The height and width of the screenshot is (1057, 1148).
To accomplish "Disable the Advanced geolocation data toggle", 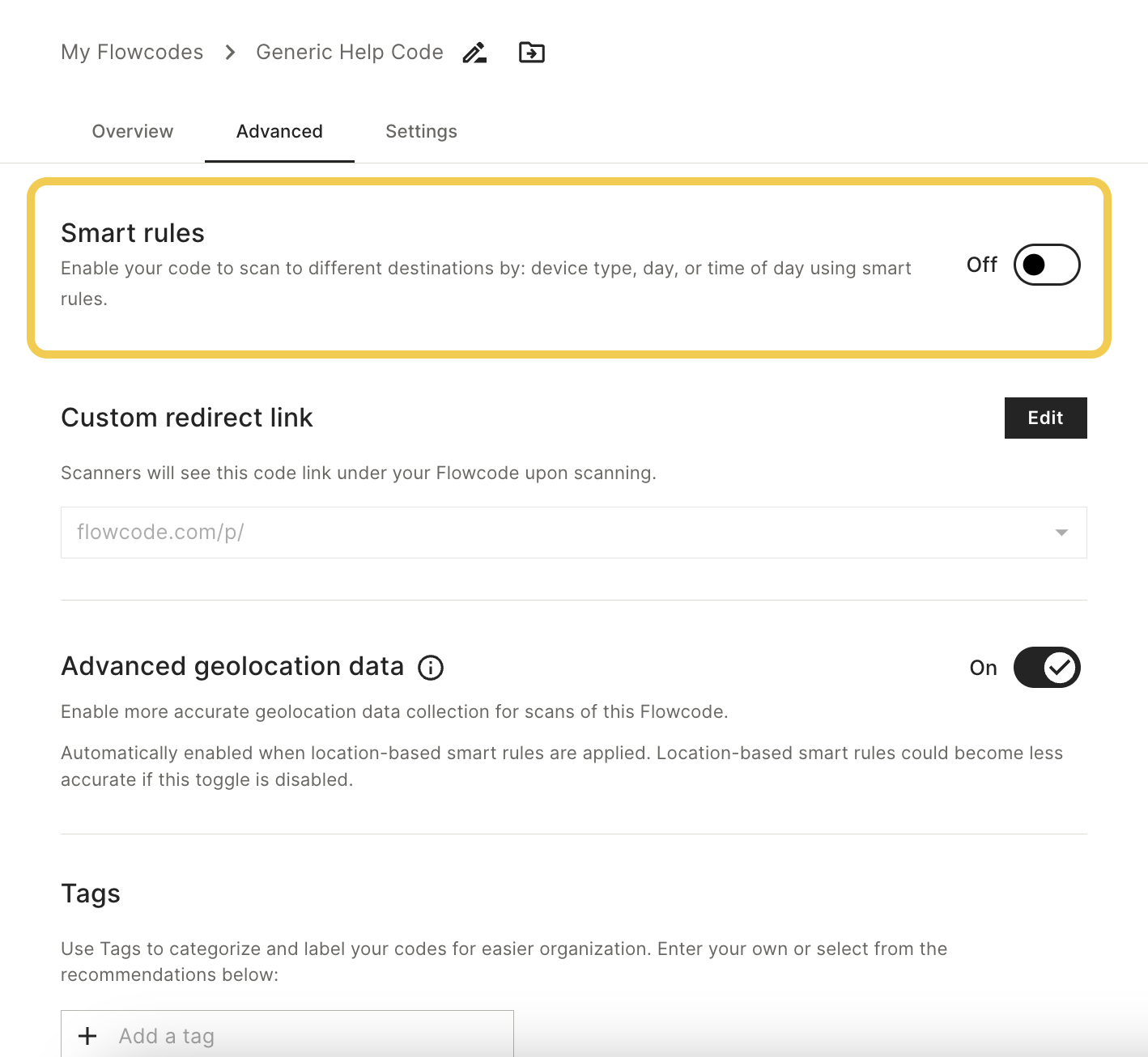I will click(x=1047, y=667).
